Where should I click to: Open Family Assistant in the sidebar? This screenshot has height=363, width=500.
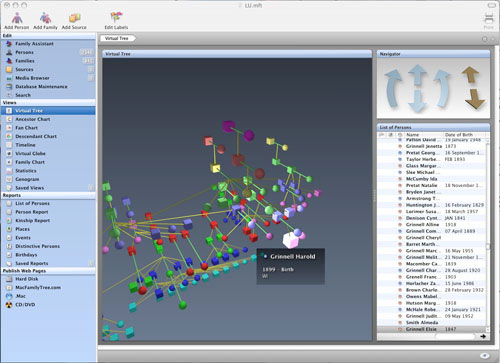click(x=34, y=44)
